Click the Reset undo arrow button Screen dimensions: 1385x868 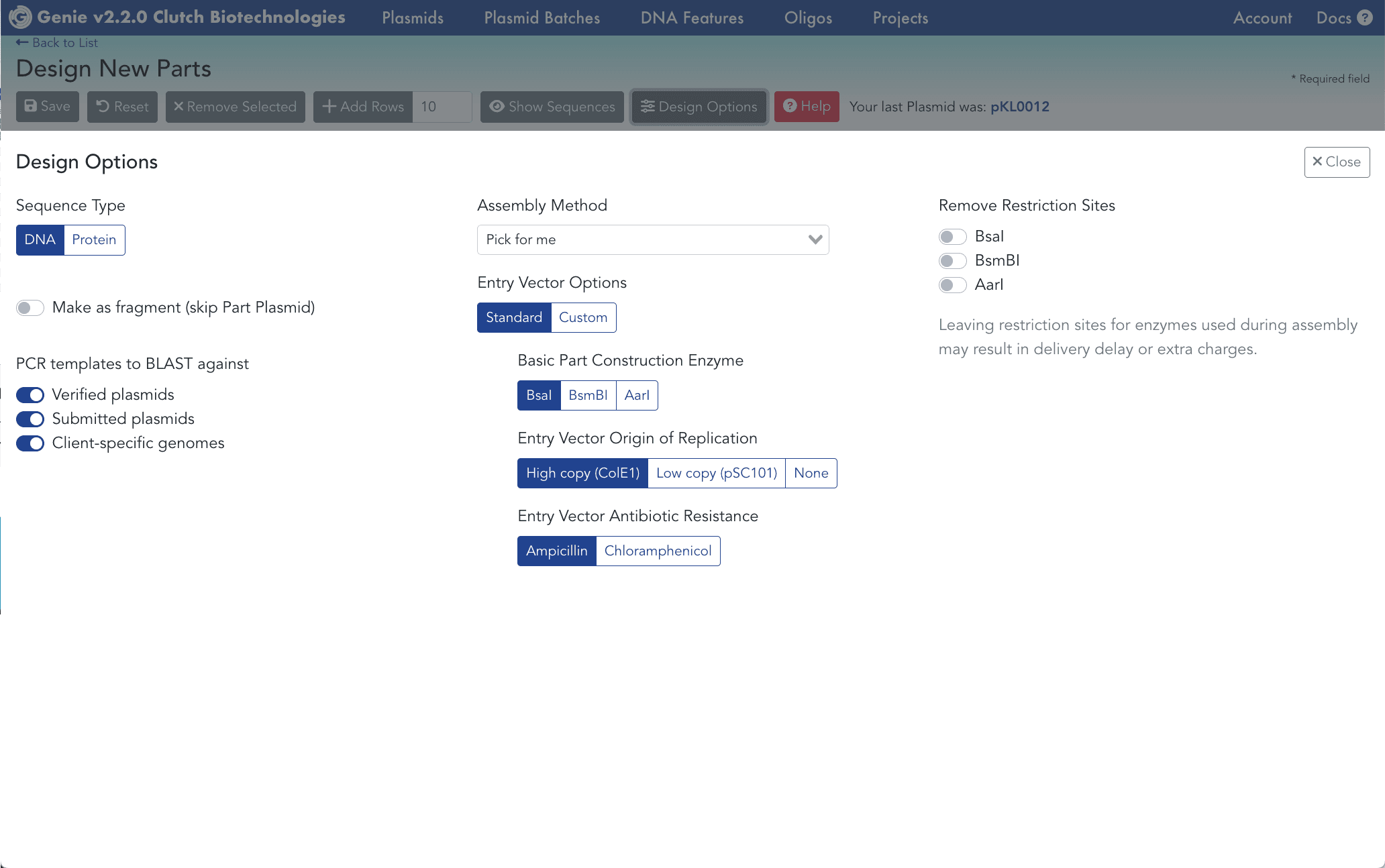[122, 107]
